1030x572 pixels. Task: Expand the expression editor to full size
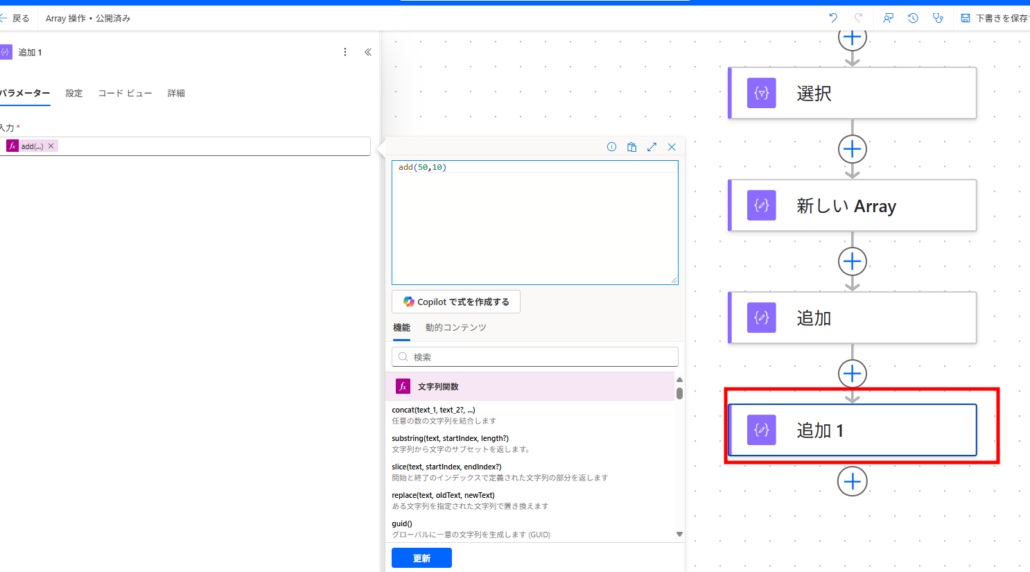[652, 147]
